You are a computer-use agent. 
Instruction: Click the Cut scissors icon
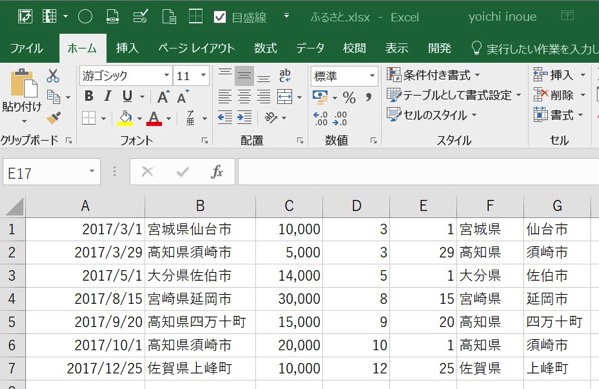pyautogui.click(x=53, y=76)
